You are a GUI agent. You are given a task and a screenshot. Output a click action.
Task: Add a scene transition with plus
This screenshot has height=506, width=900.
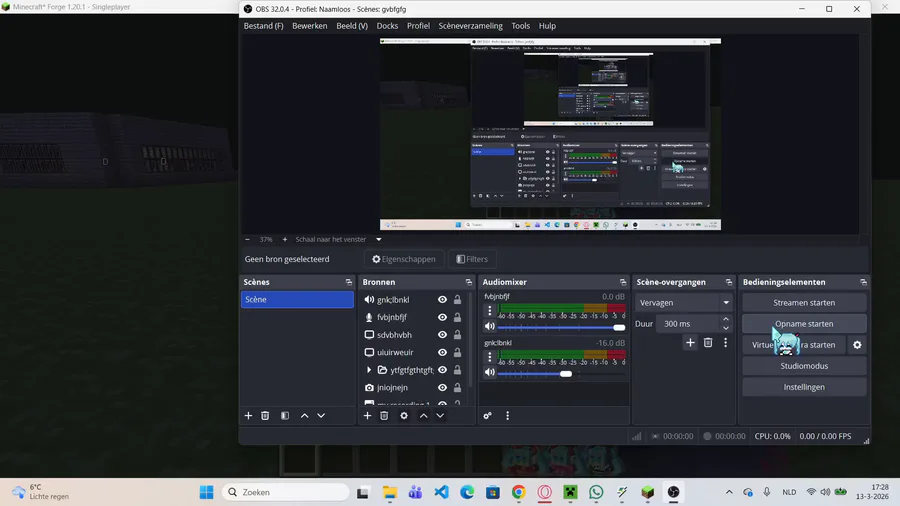pos(690,342)
